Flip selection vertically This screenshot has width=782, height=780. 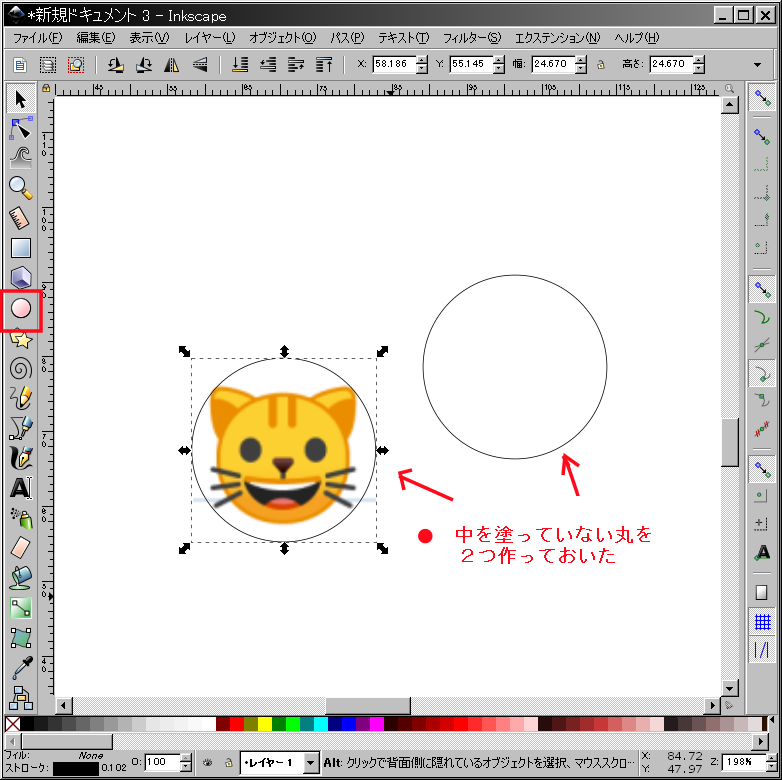(x=199, y=64)
